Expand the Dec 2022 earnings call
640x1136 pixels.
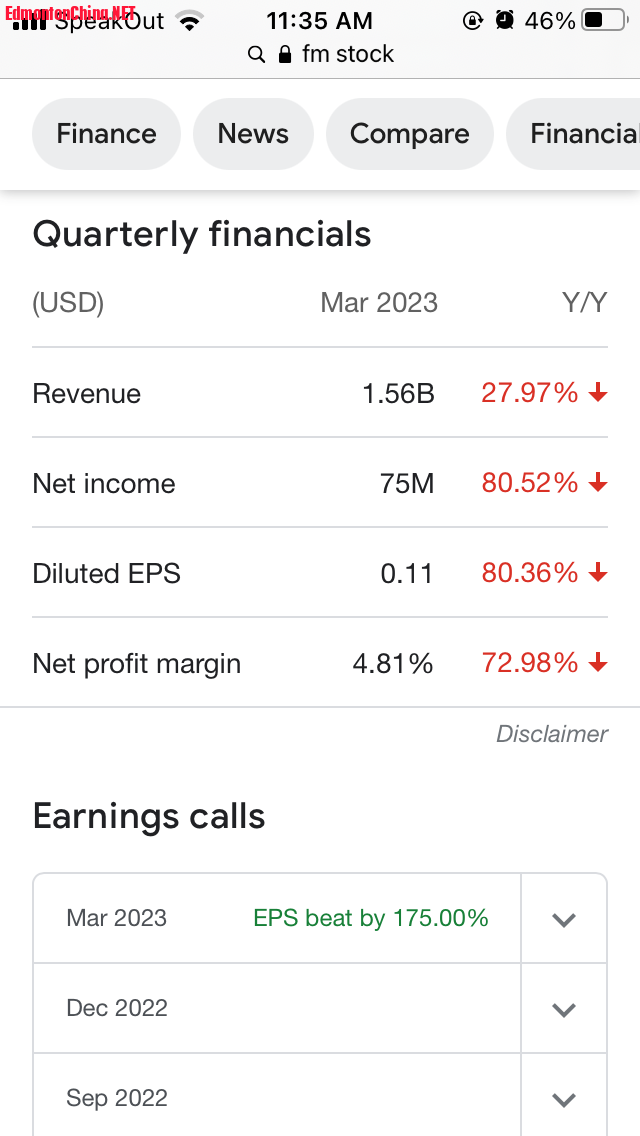coord(564,1009)
